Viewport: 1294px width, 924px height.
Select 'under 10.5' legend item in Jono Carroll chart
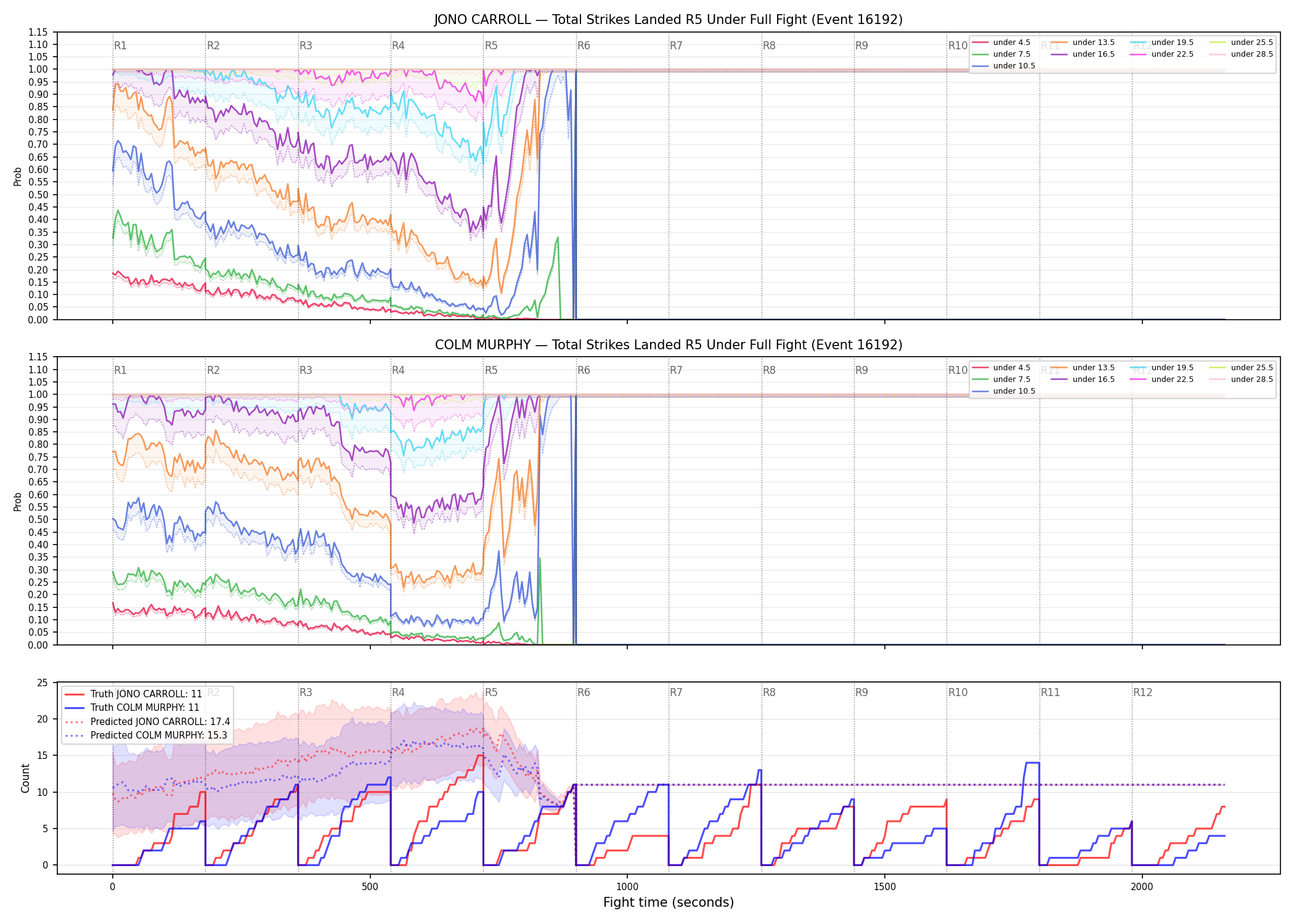(x=1004, y=66)
